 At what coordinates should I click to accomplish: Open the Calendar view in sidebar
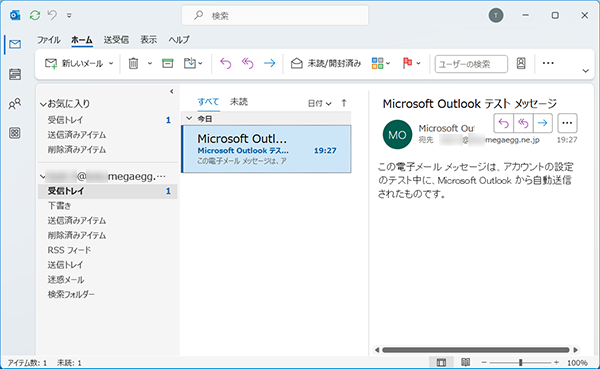(15, 74)
